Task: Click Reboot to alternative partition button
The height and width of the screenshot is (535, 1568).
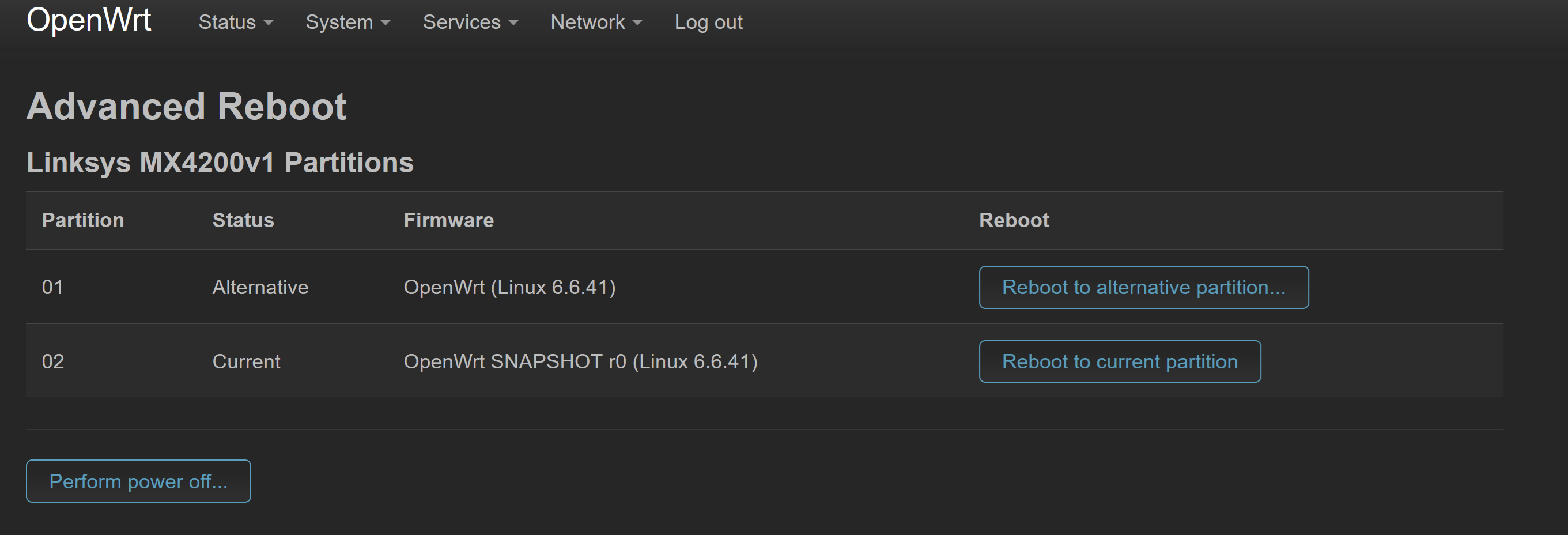Action: [1143, 287]
